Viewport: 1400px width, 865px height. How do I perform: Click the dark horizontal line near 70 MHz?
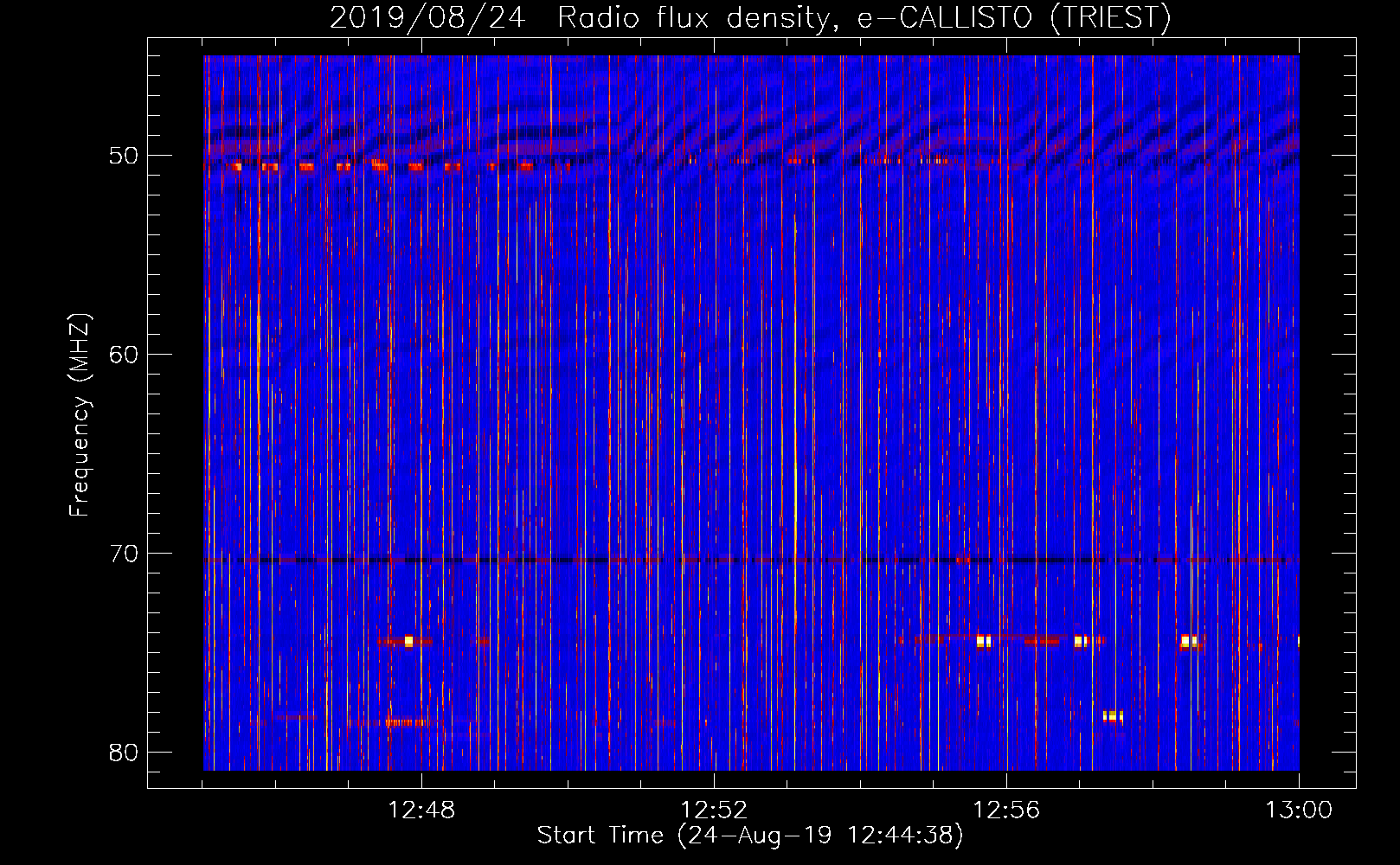click(x=751, y=561)
